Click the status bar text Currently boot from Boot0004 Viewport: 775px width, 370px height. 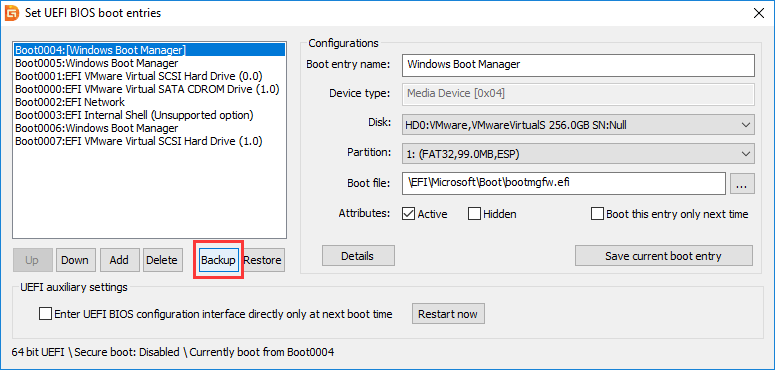[262, 352]
